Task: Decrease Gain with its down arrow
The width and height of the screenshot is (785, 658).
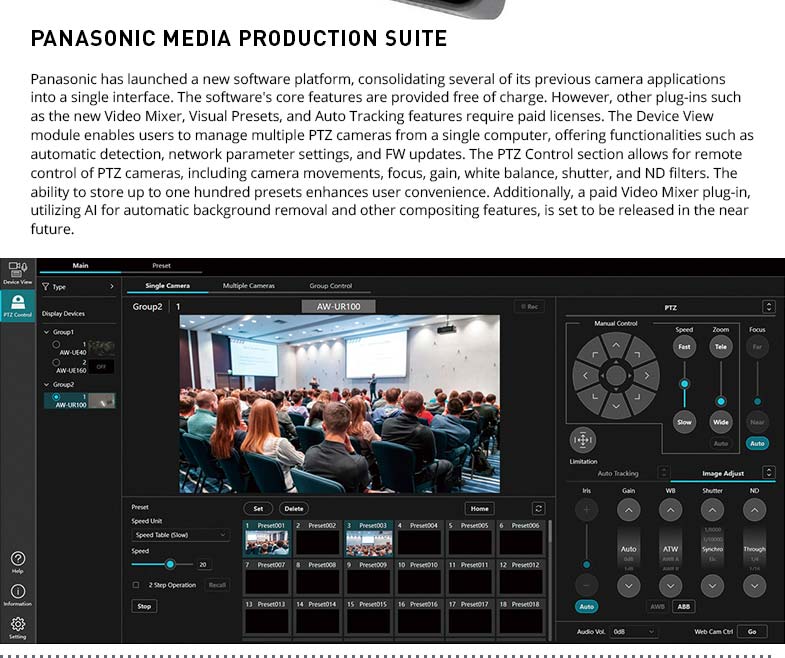Action: pyautogui.click(x=628, y=585)
